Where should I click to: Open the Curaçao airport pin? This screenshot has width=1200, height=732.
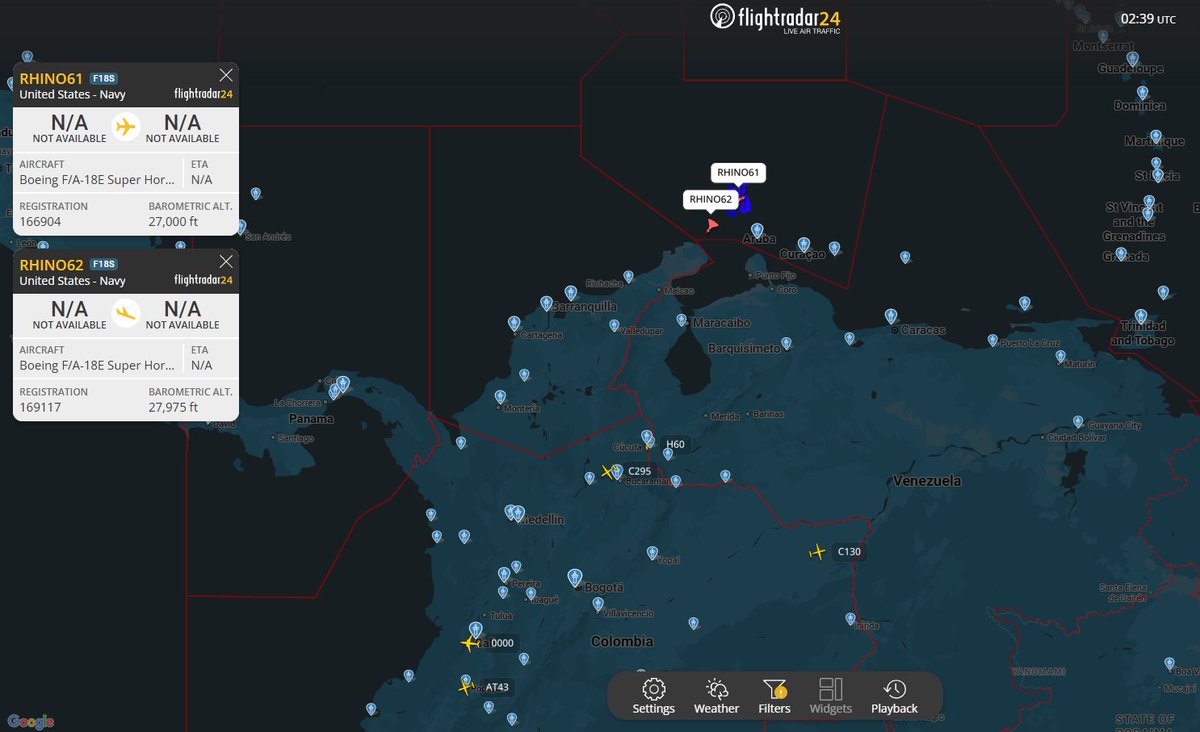coord(804,244)
